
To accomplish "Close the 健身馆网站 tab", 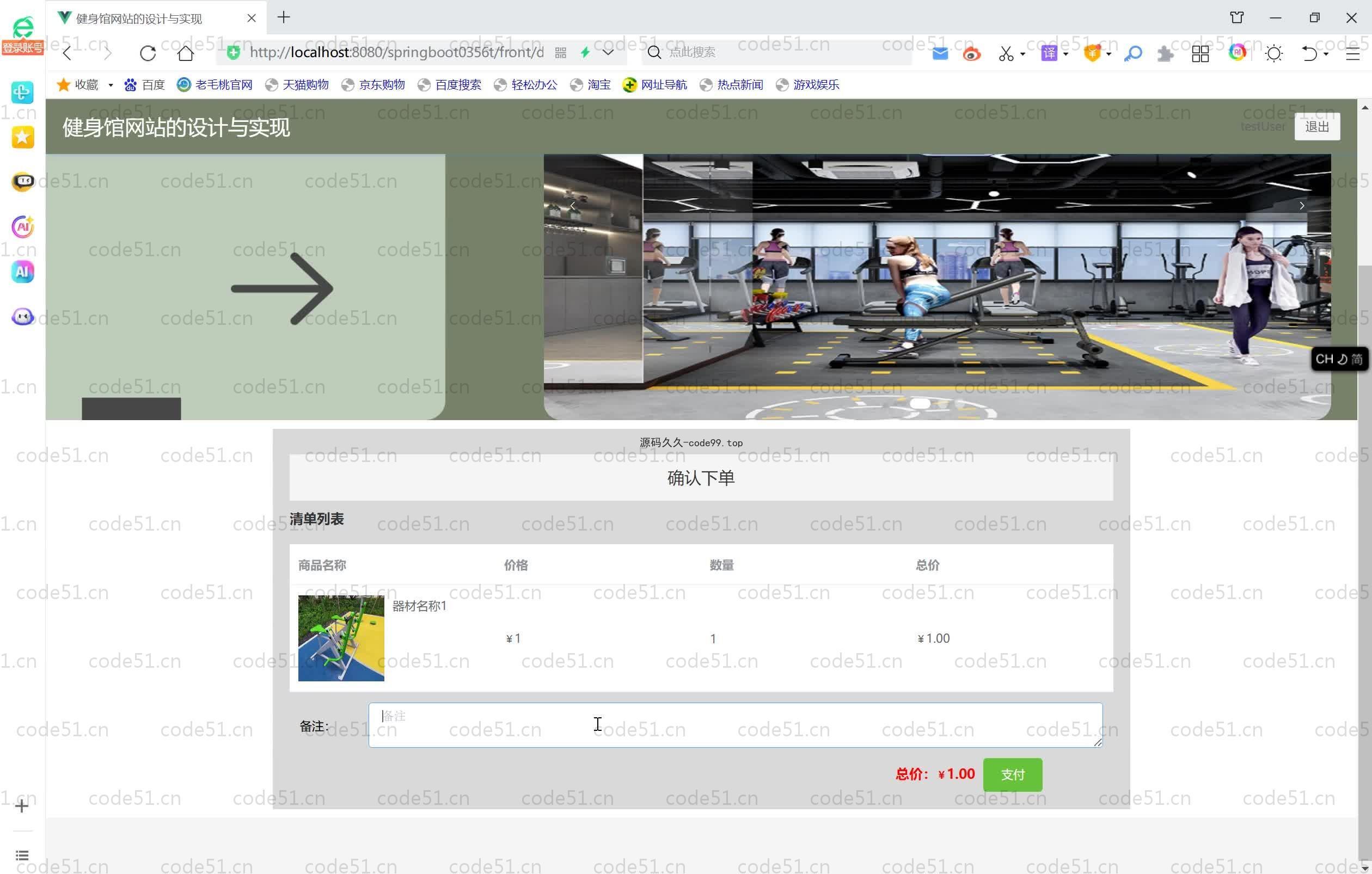I will click(x=252, y=18).
